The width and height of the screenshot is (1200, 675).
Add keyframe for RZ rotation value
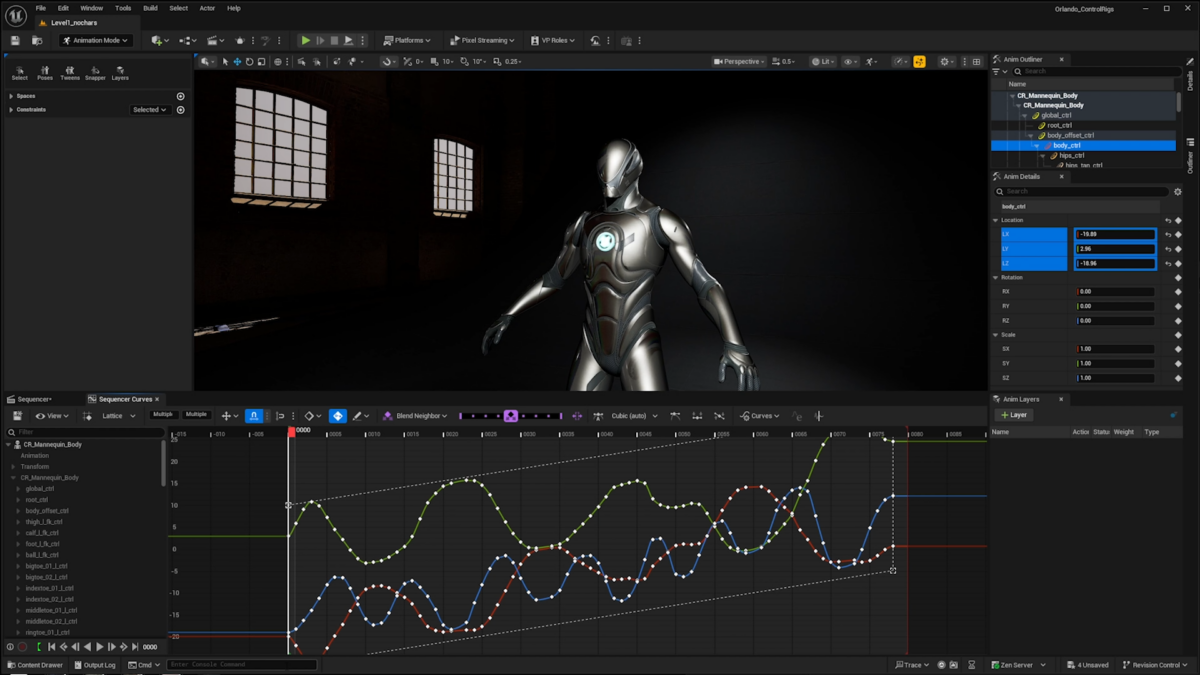click(1178, 321)
